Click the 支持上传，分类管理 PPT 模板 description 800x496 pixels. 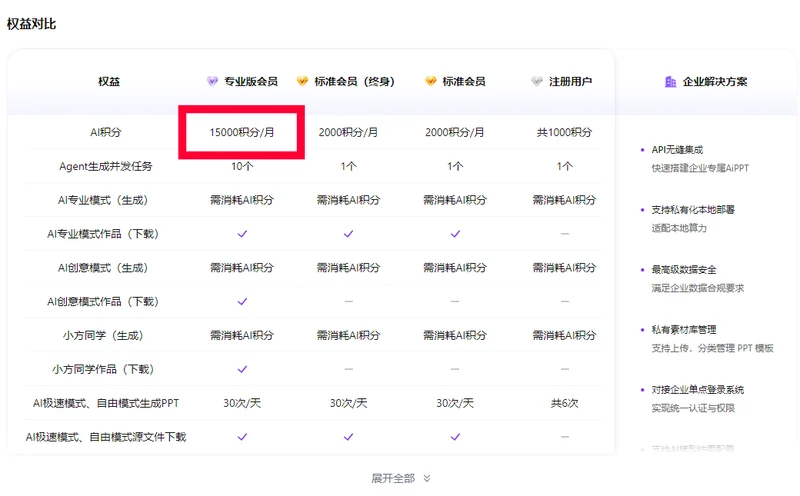point(712,348)
